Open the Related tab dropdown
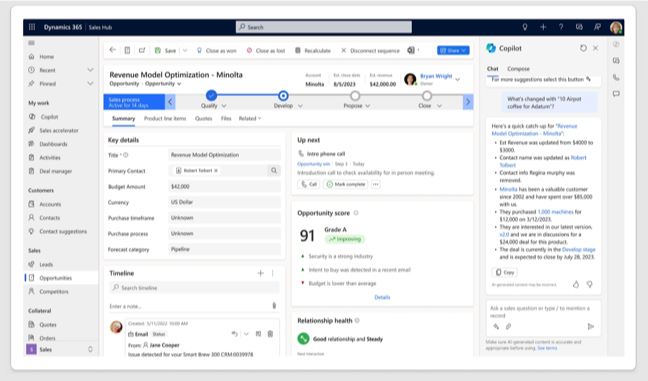Screen dimensions: 648x381 (250, 119)
